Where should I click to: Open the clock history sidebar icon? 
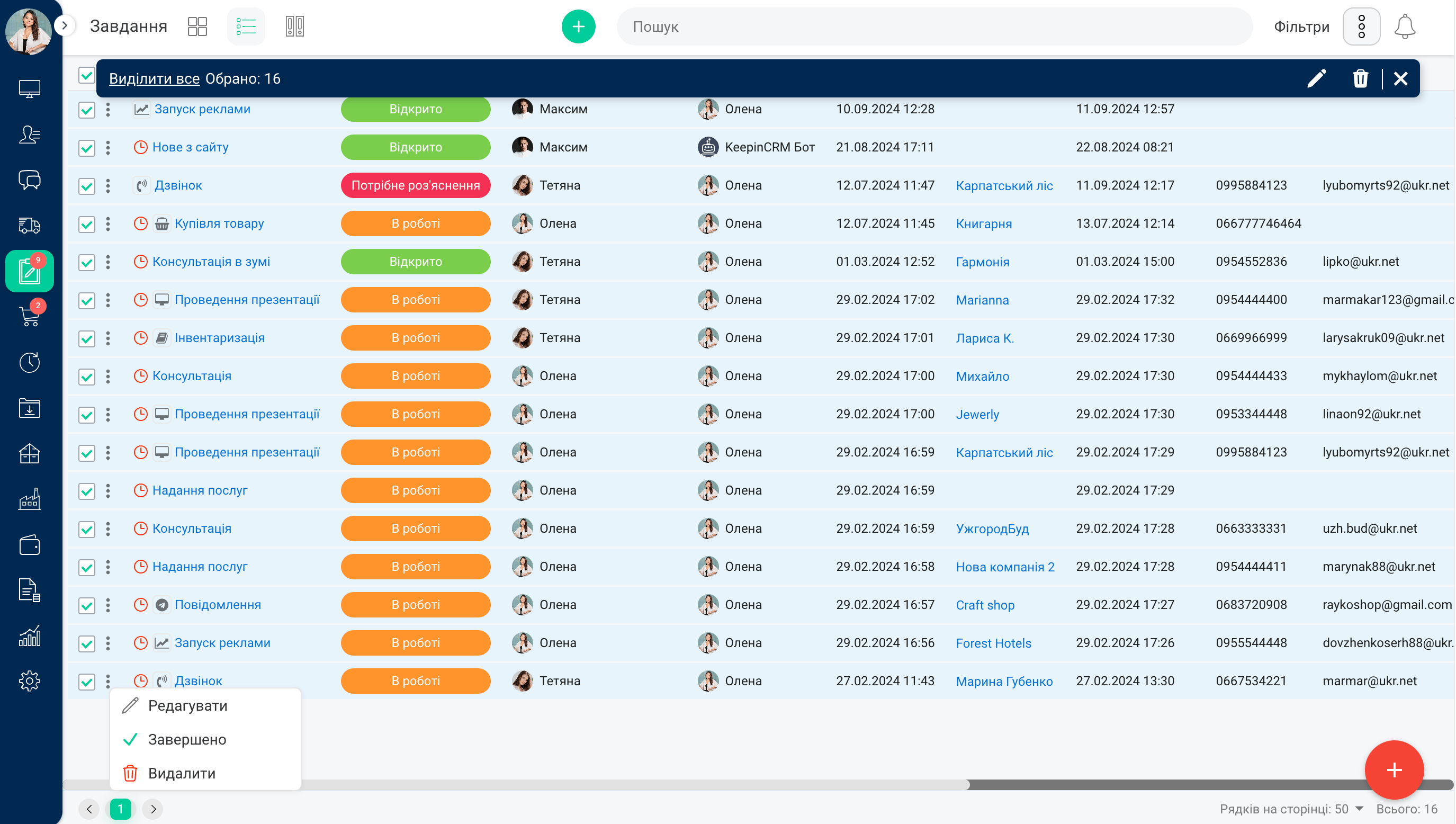point(30,362)
